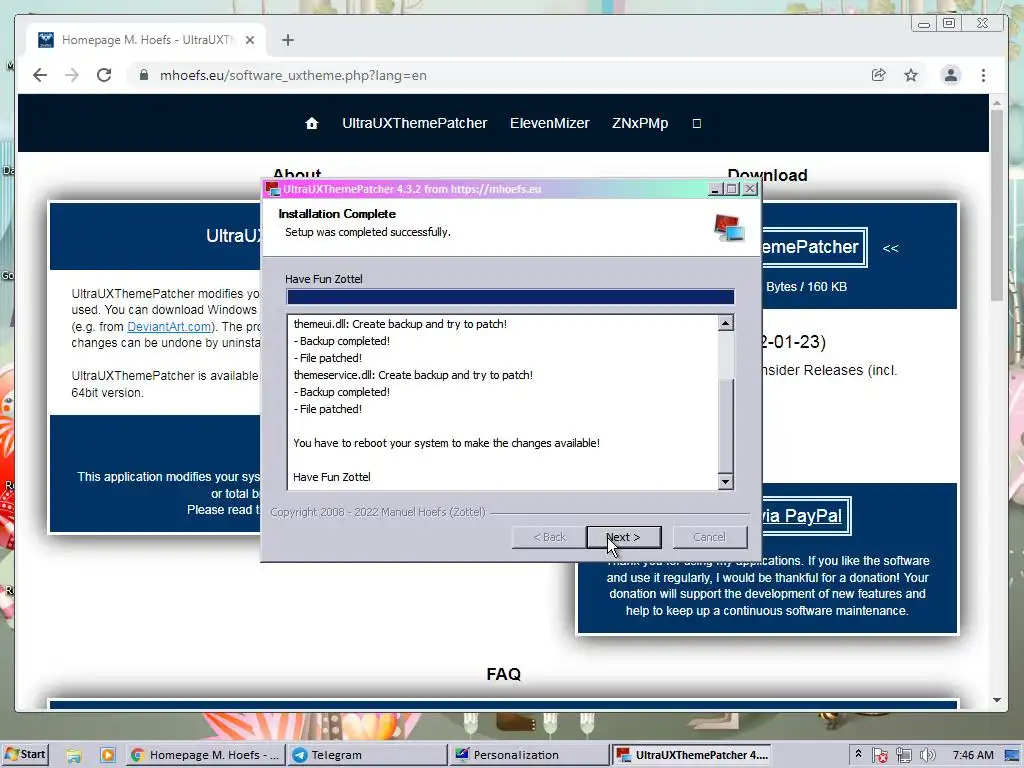This screenshot has height=768, width=1024.
Task: View site lock information icon
Action: click(144, 75)
